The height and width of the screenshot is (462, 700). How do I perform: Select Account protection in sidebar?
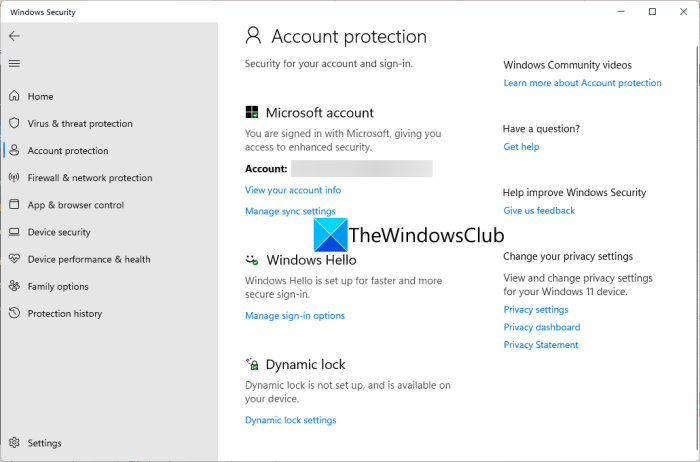coord(68,151)
